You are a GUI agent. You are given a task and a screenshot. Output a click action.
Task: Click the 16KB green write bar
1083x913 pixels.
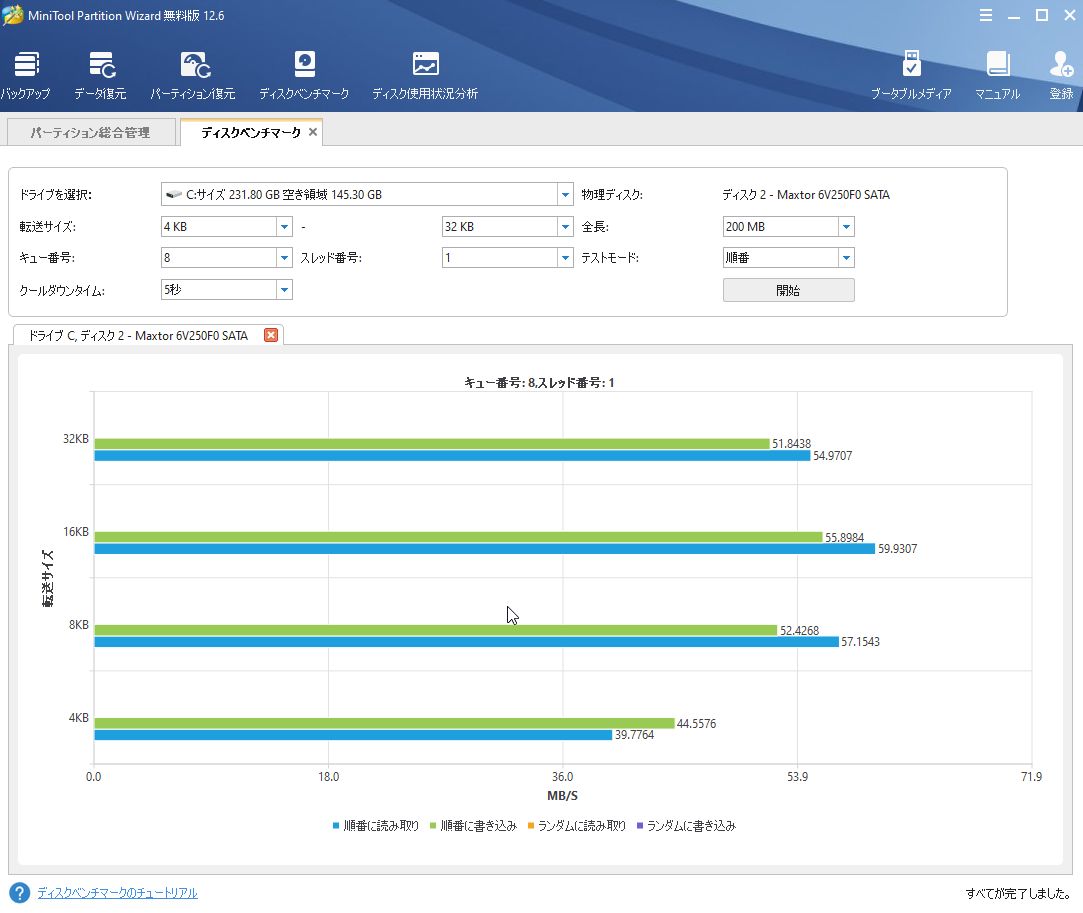[459, 537]
